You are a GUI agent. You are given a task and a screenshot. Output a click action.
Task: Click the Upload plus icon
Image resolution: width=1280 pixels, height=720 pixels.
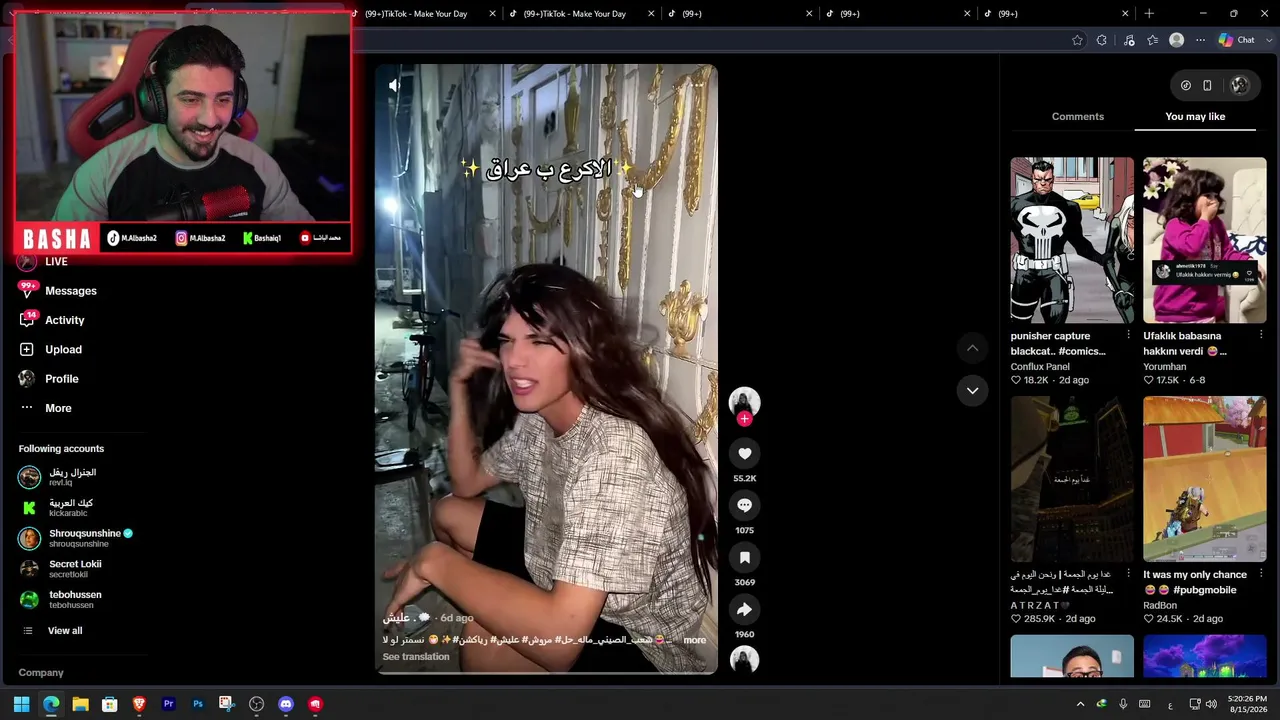point(27,349)
